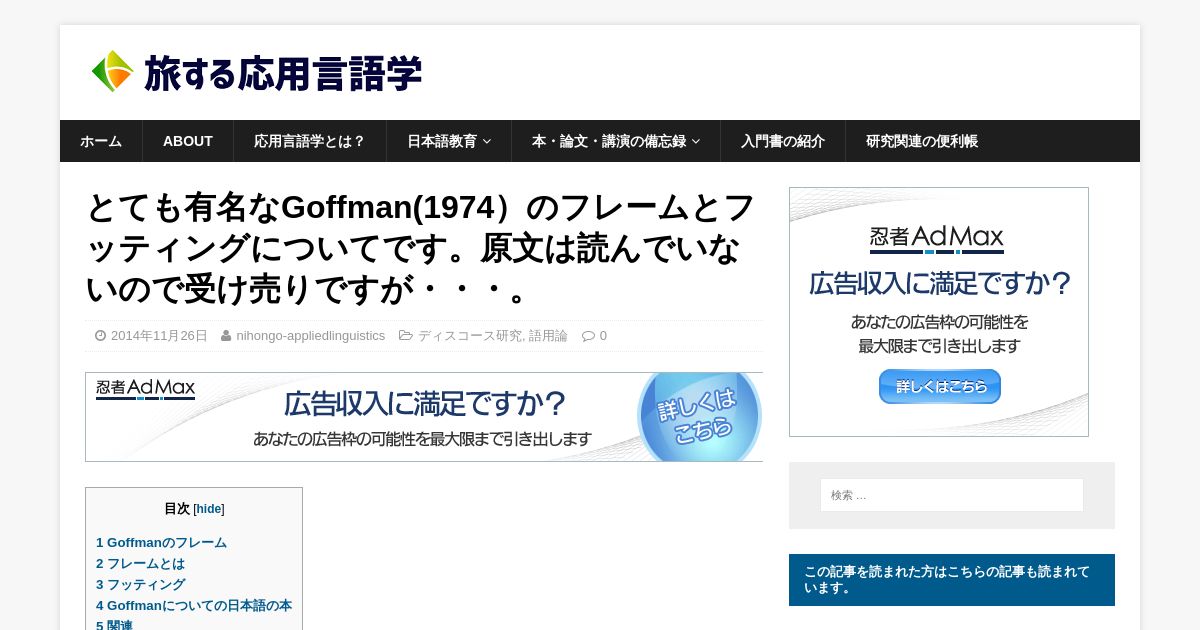Click the sidebar 忍者AdMax ad
The image size is (1200, 630).
coord(939,312)
